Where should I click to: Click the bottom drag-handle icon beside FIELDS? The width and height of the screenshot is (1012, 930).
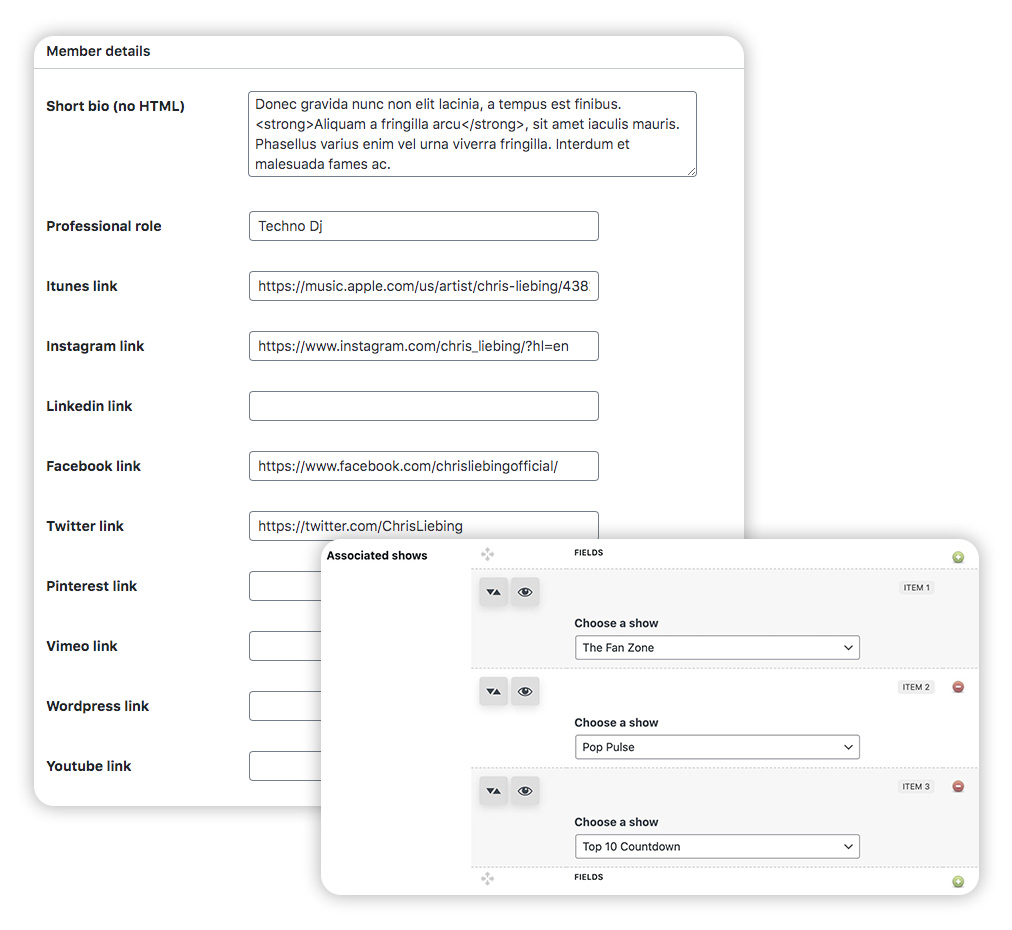[x=487, y=878]
